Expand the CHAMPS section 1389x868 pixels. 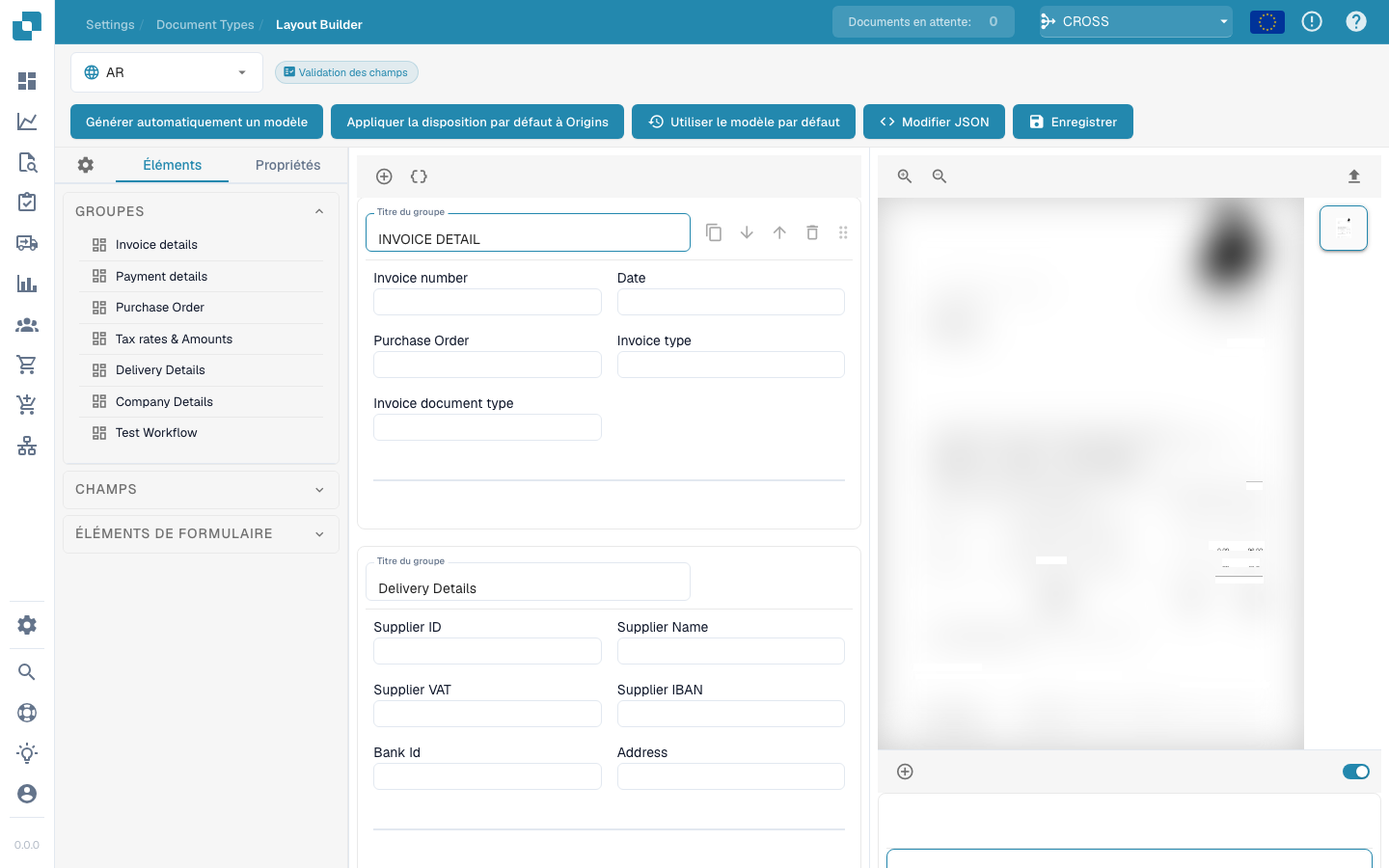click(x=319, y=490)
